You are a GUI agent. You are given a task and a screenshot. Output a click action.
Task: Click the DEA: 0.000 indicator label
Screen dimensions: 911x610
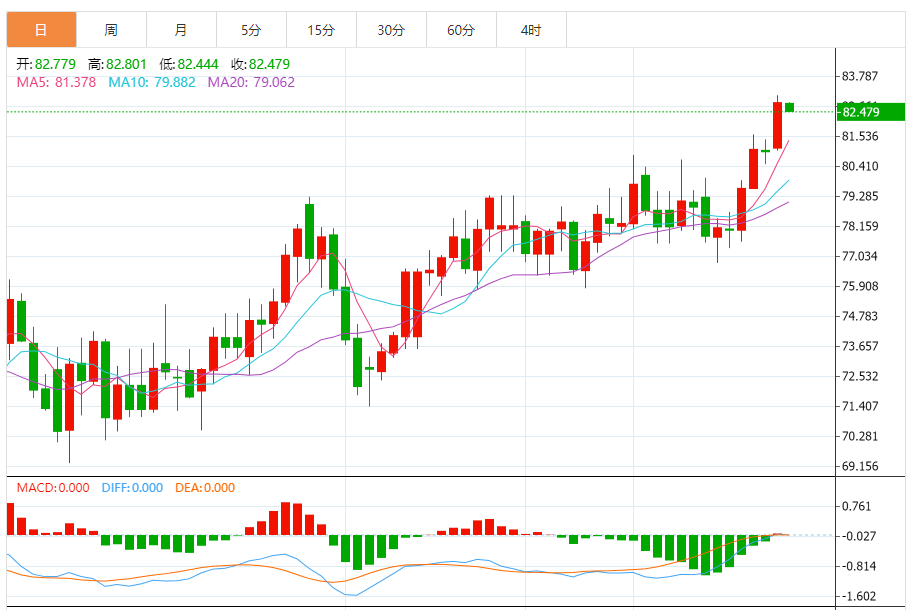[205, 487]
